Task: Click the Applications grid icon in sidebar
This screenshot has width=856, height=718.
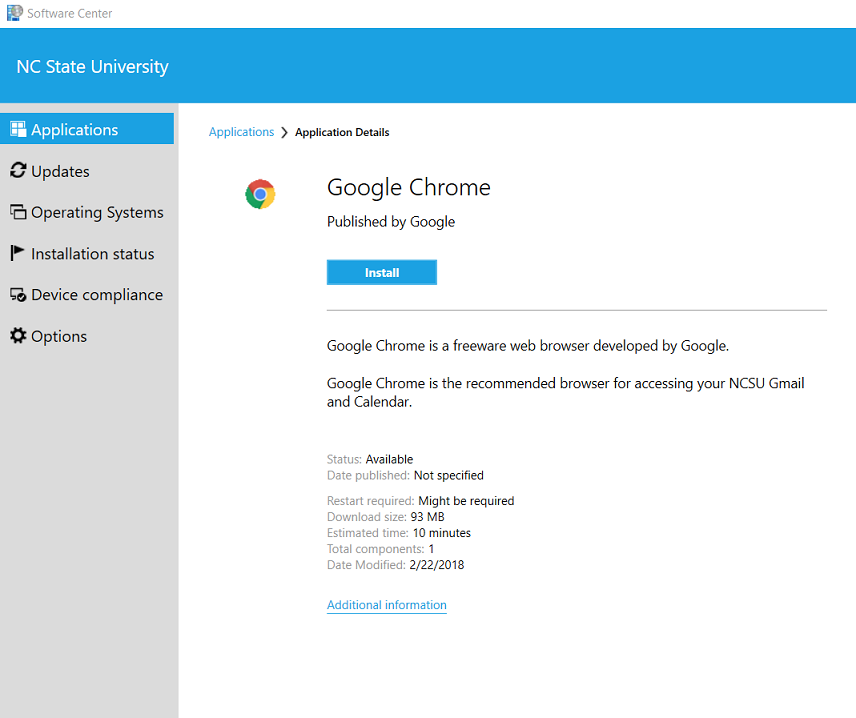Action: (18, 129)
